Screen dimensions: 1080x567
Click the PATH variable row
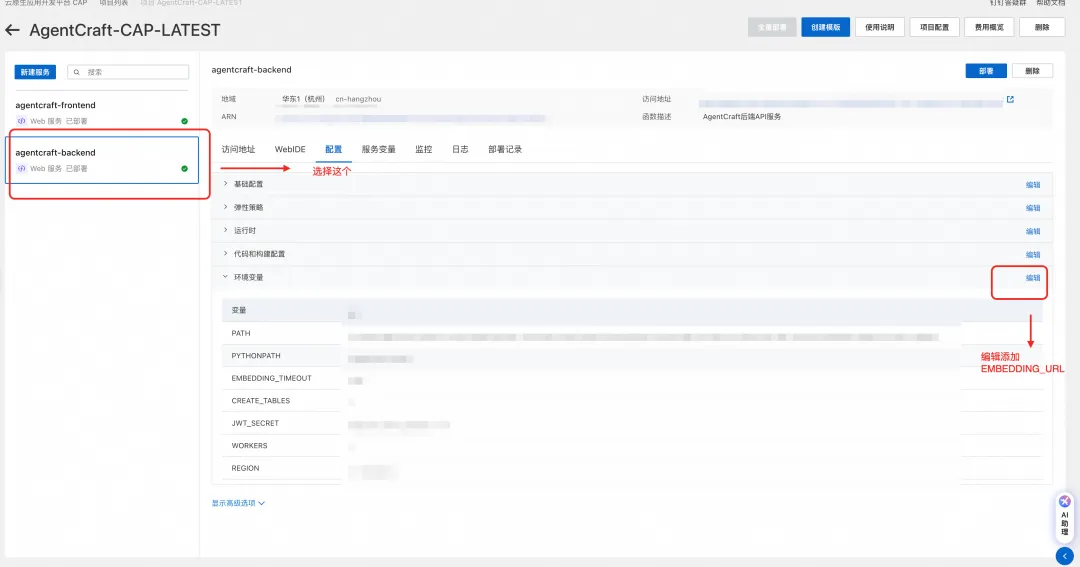pyautogui.click(x=632, y=333)
